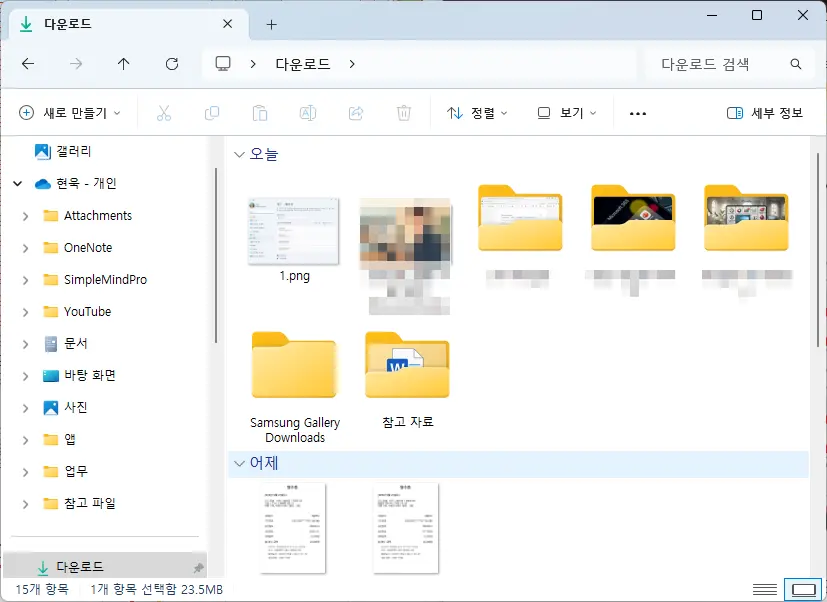Collapse the 오늘 group chevron
This screenshot has width=827, height=602.
[239, 154]
